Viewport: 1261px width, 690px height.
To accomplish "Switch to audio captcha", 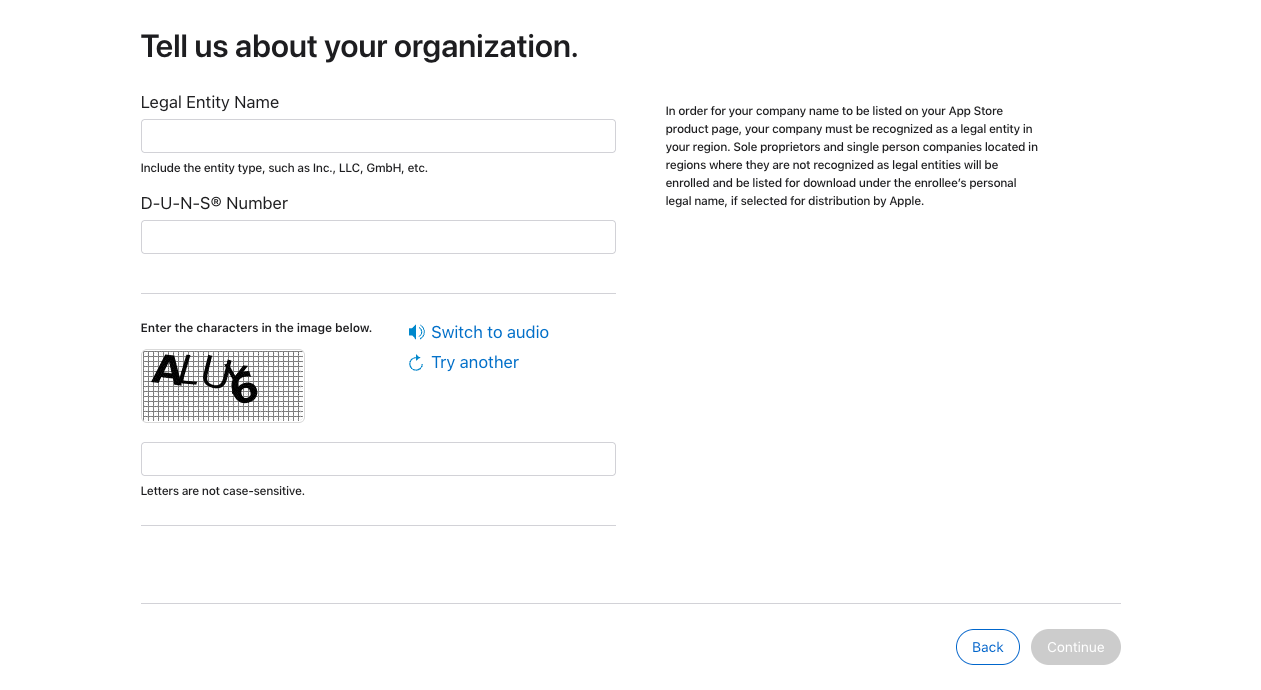I will [x=489, y=332].
